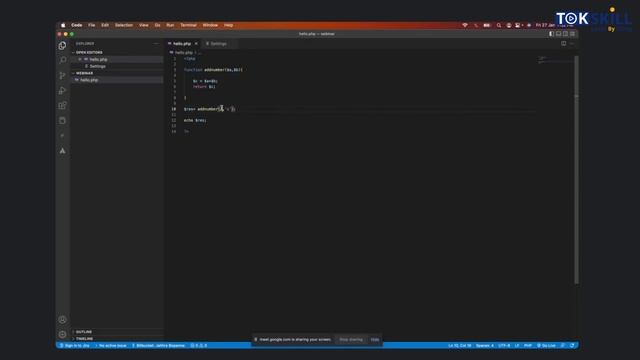Open the Source Control view

62,76
